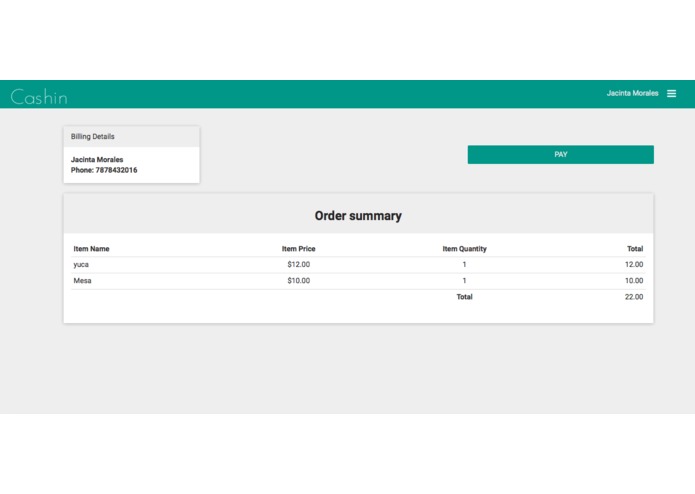Click the Jacinta Morales billing name
The height and width of the screenshot is (494, 695).
coord(97,159)
